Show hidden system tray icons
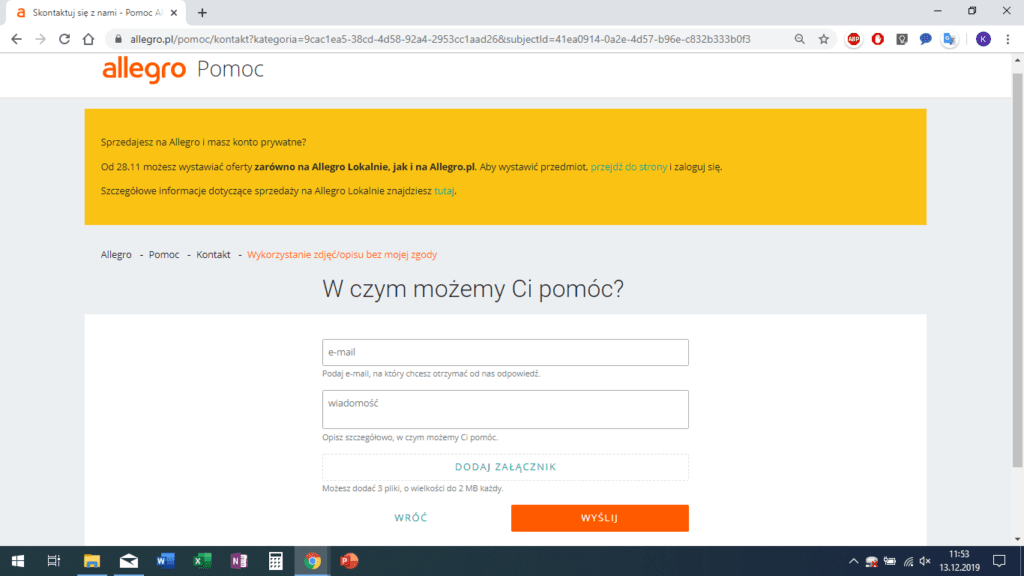 pos(853,561)
